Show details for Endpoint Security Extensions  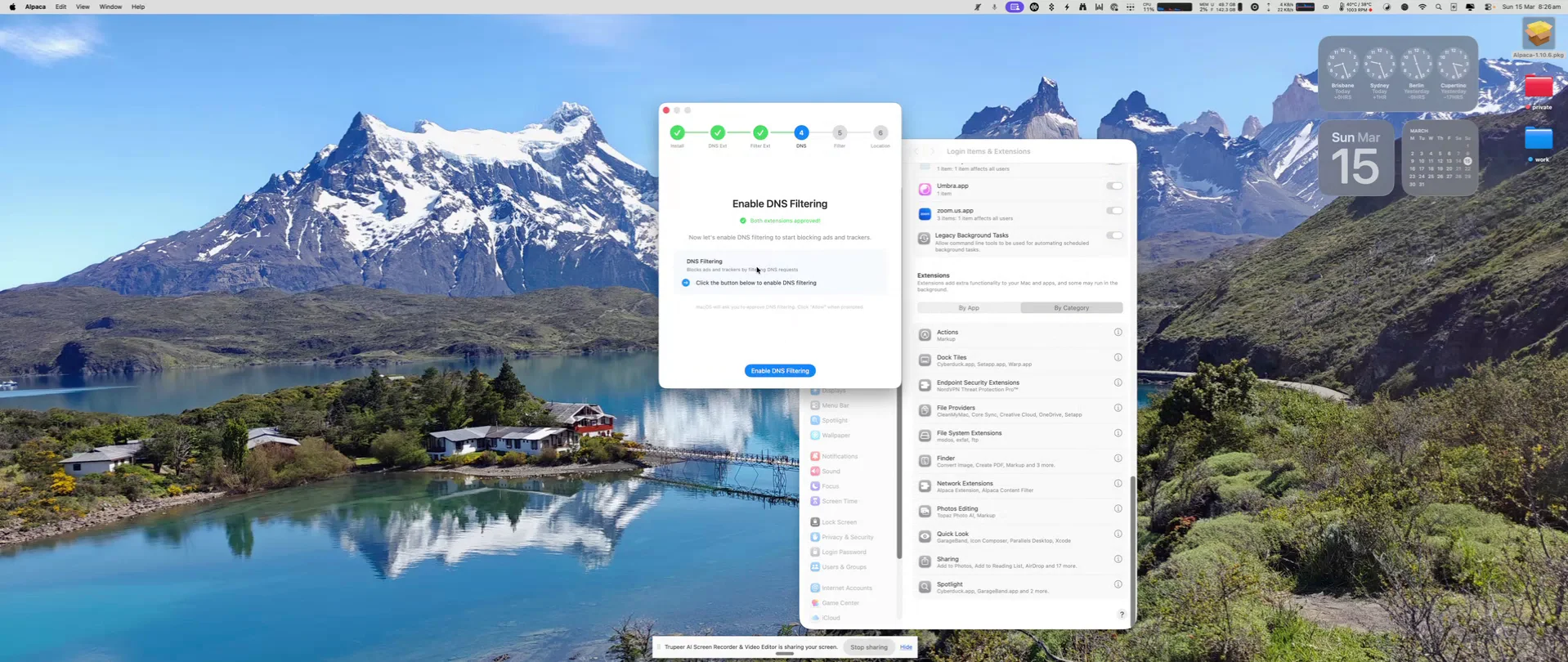[x=1118, y=382]
